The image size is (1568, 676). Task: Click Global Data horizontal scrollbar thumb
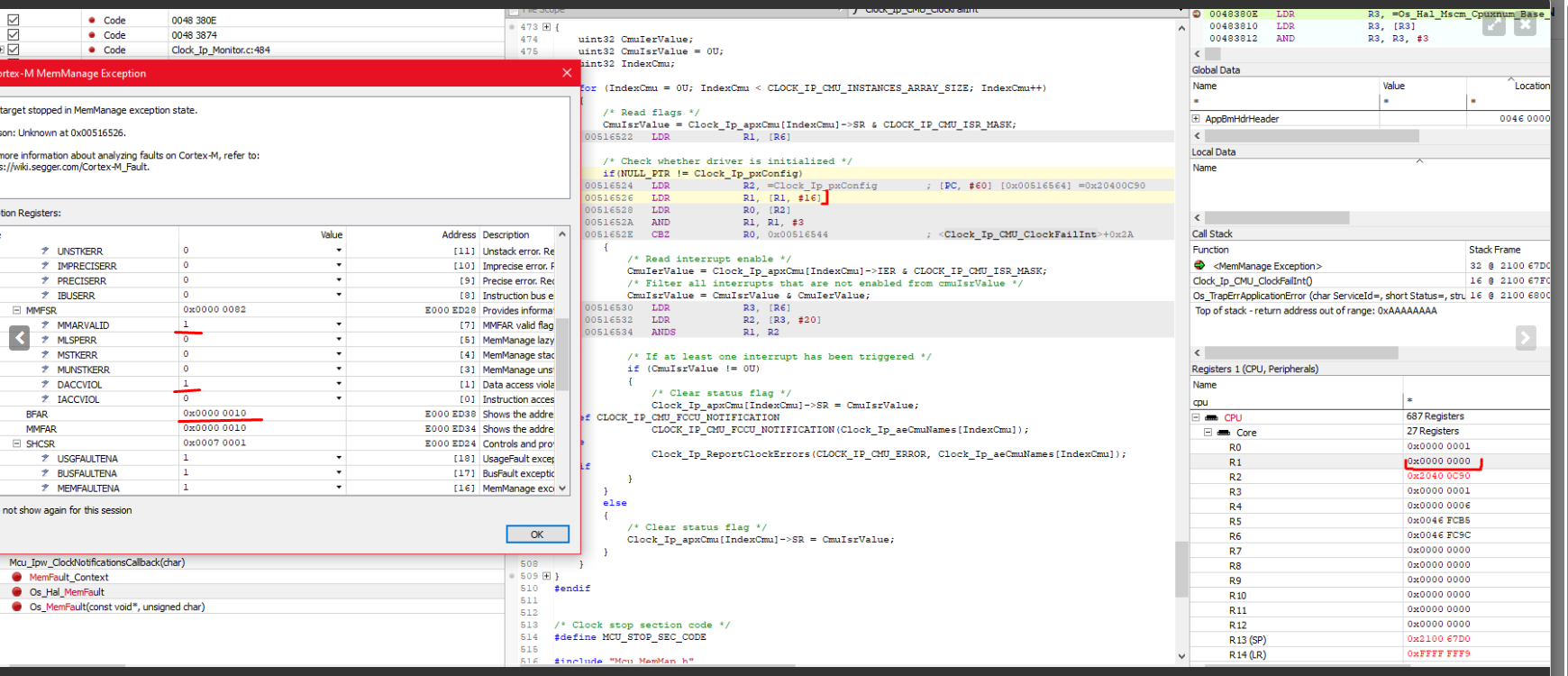pyautogui.click(x=1312, y=136)
